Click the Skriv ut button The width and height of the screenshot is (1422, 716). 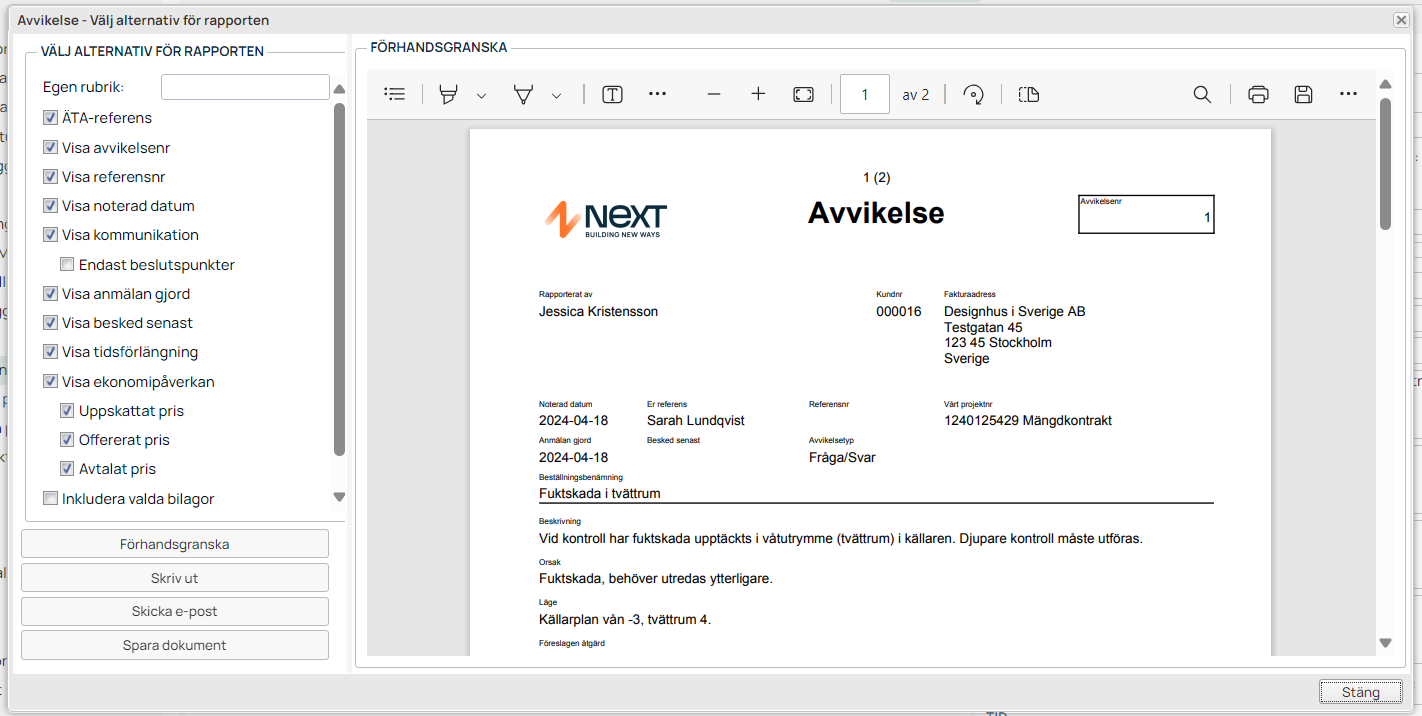(x=175, y=578)
